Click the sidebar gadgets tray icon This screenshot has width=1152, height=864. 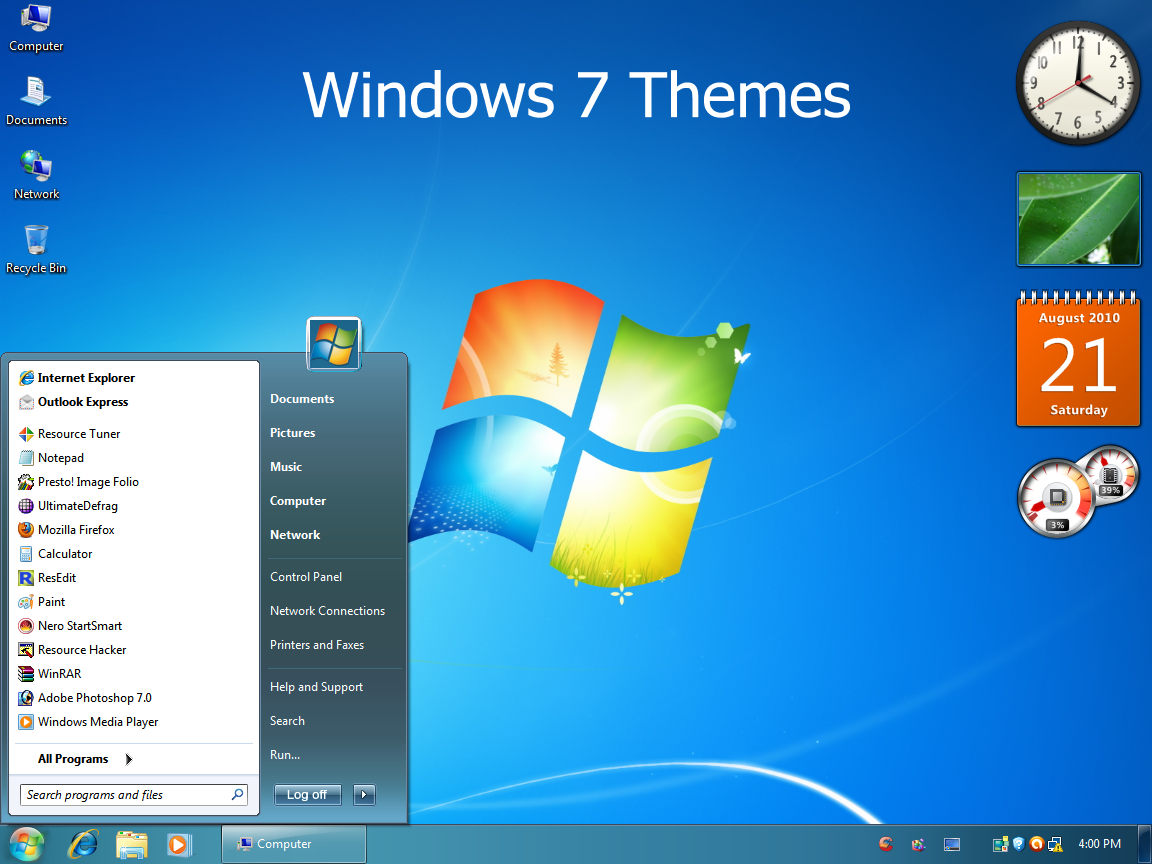[1000, 844]
